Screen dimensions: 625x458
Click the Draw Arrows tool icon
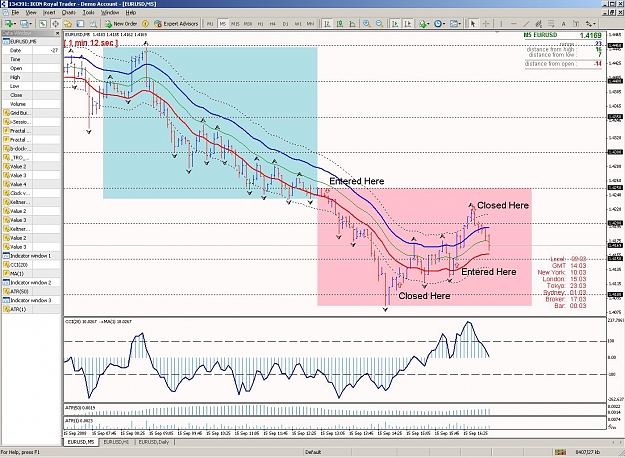(589, 24)
